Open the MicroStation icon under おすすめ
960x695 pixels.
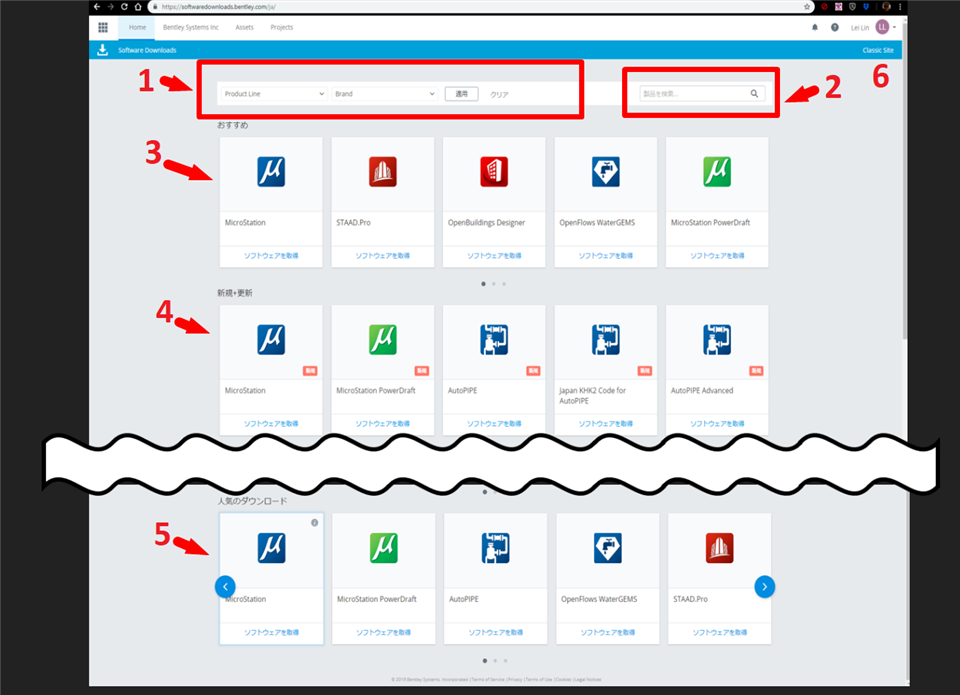click(x=271, y=171)
